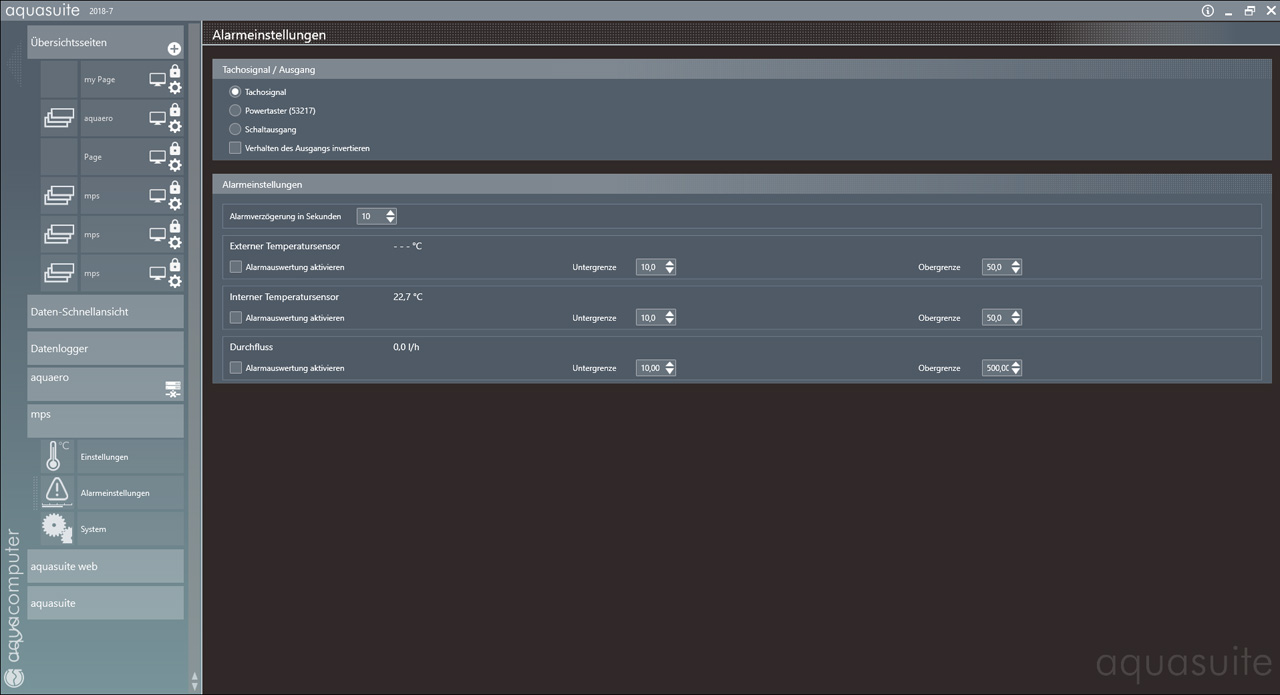Click the sidebar scroll up arrow
Viewport: 1280px width, 695px height.
click(x=194, y=675)
